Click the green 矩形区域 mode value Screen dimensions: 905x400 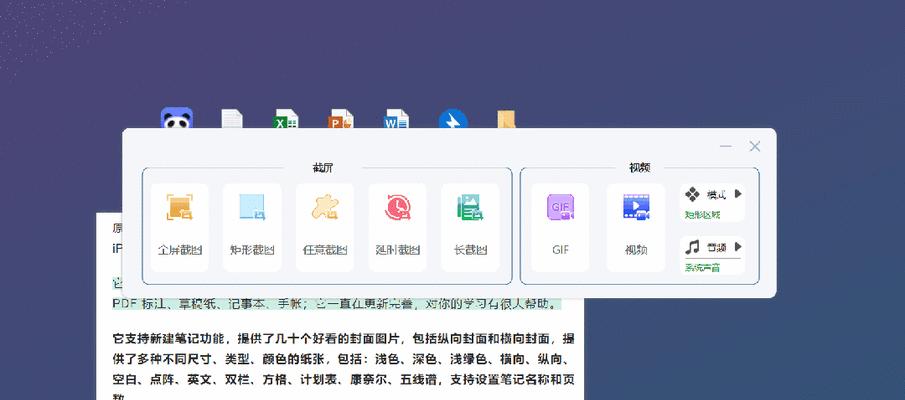[702, 215]
